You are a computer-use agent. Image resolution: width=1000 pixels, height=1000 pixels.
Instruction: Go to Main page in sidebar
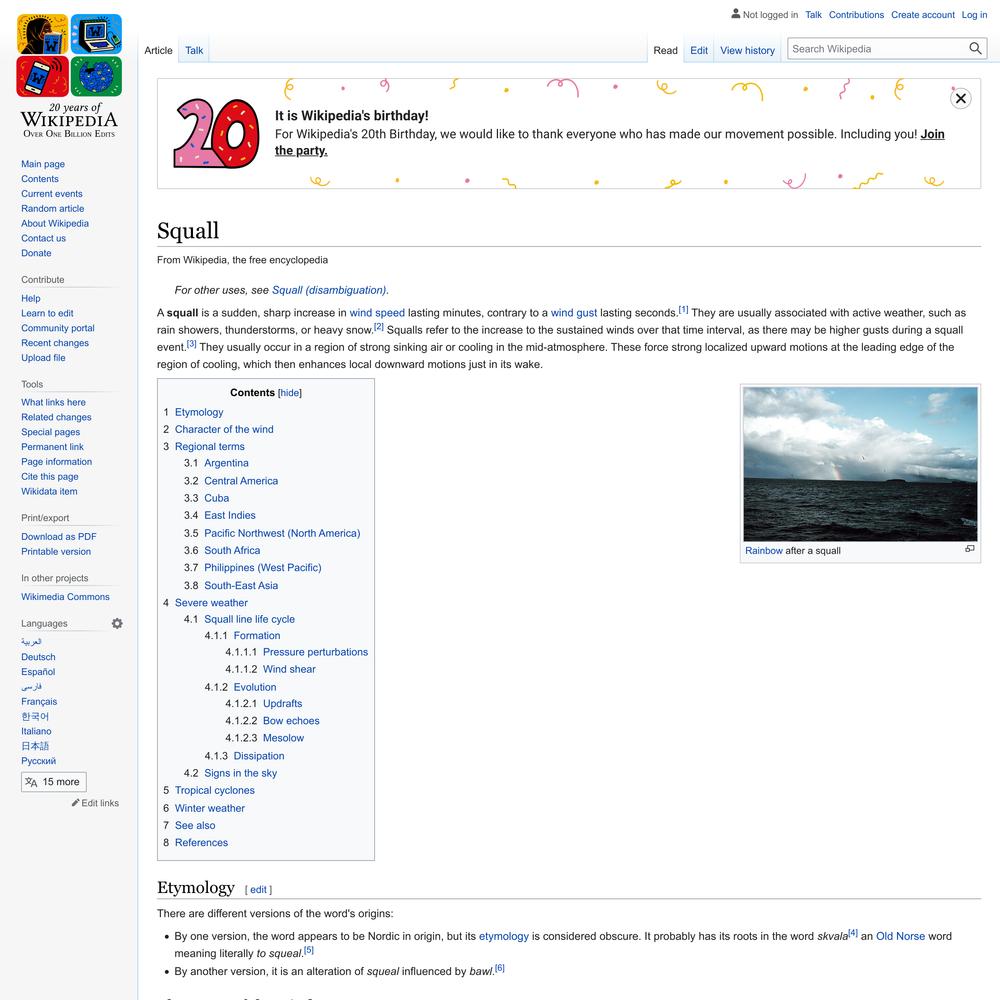click(43, 164)
